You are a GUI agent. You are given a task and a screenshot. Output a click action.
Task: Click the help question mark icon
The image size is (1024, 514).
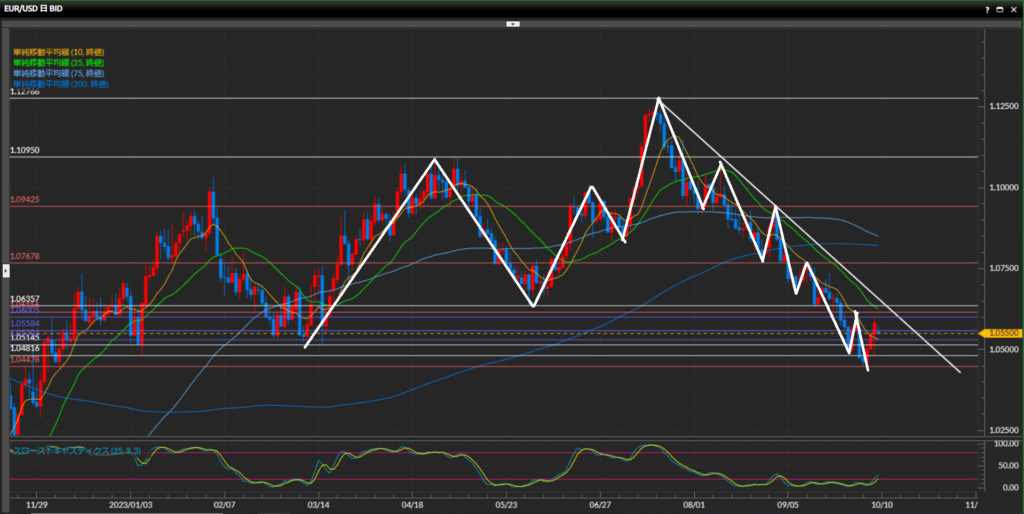986,8
